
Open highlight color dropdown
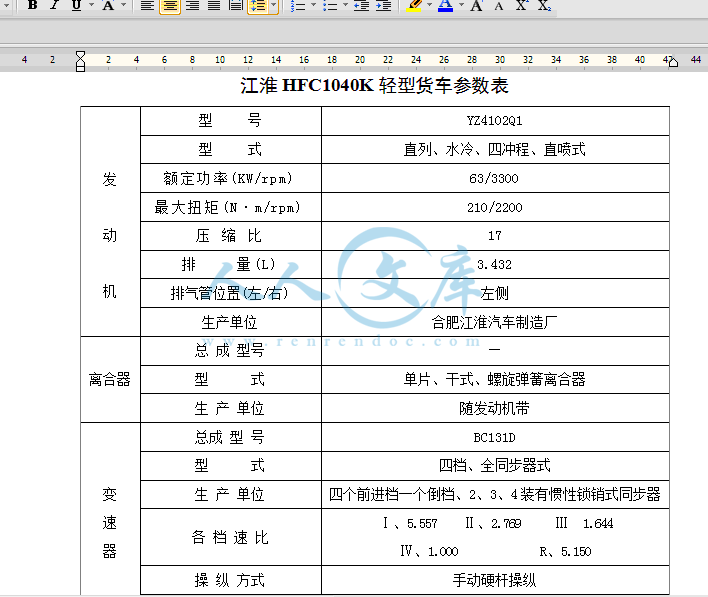point(429,5)
